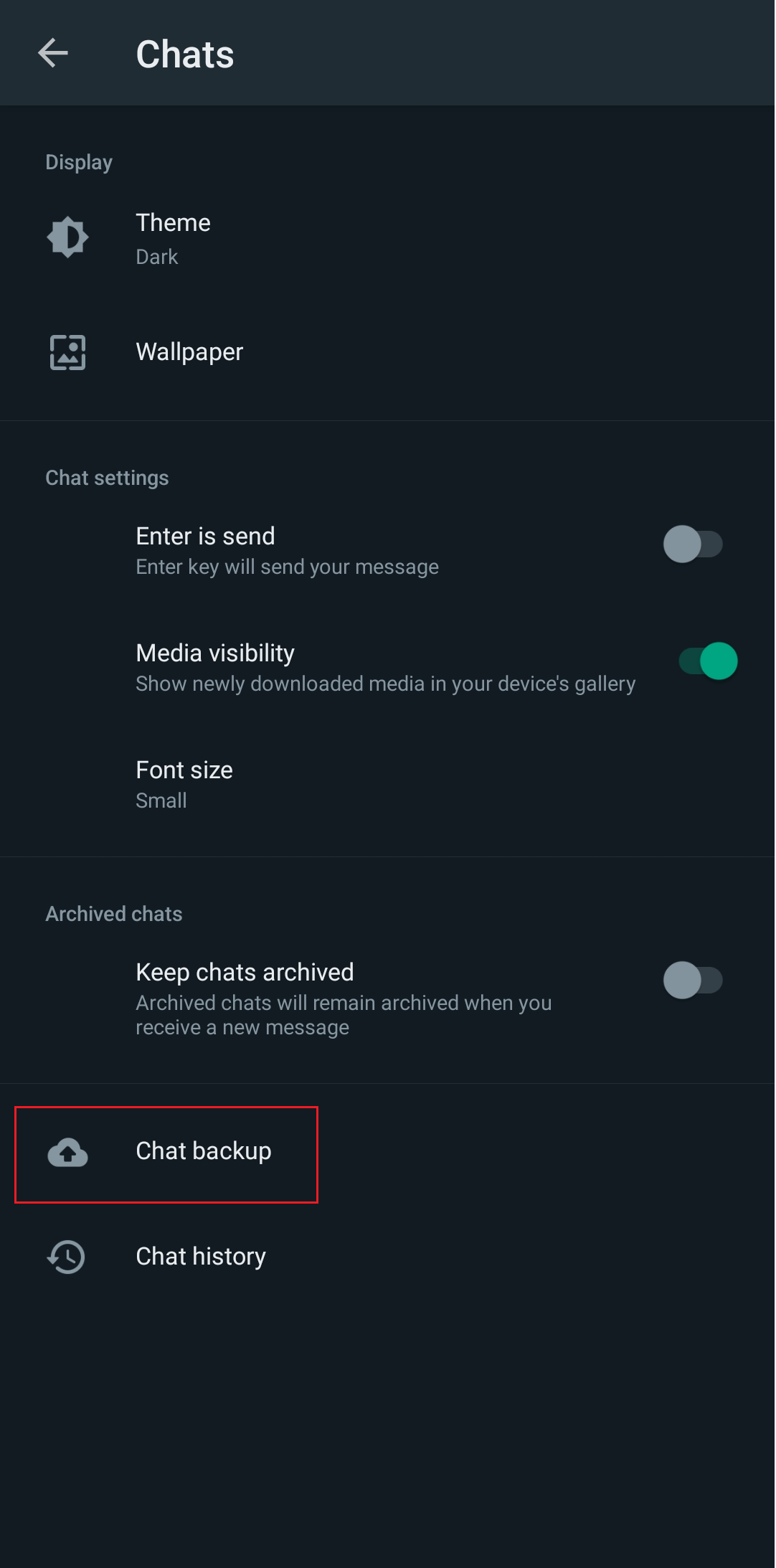
Task: Turn on Keep chats archived switch
Action: click(x=693, y=981)
